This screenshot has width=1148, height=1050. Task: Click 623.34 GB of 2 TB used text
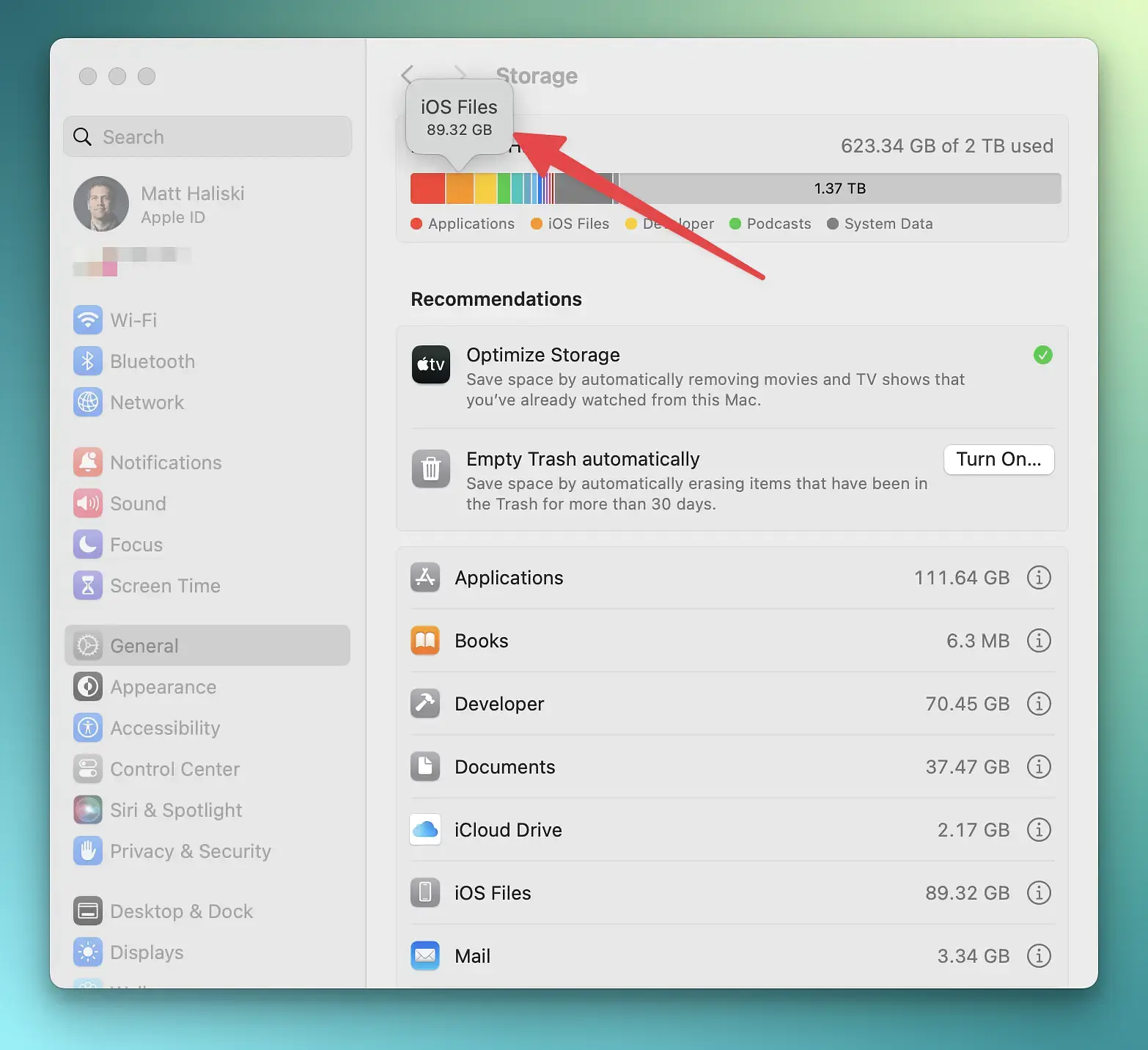tap(947, 146)
